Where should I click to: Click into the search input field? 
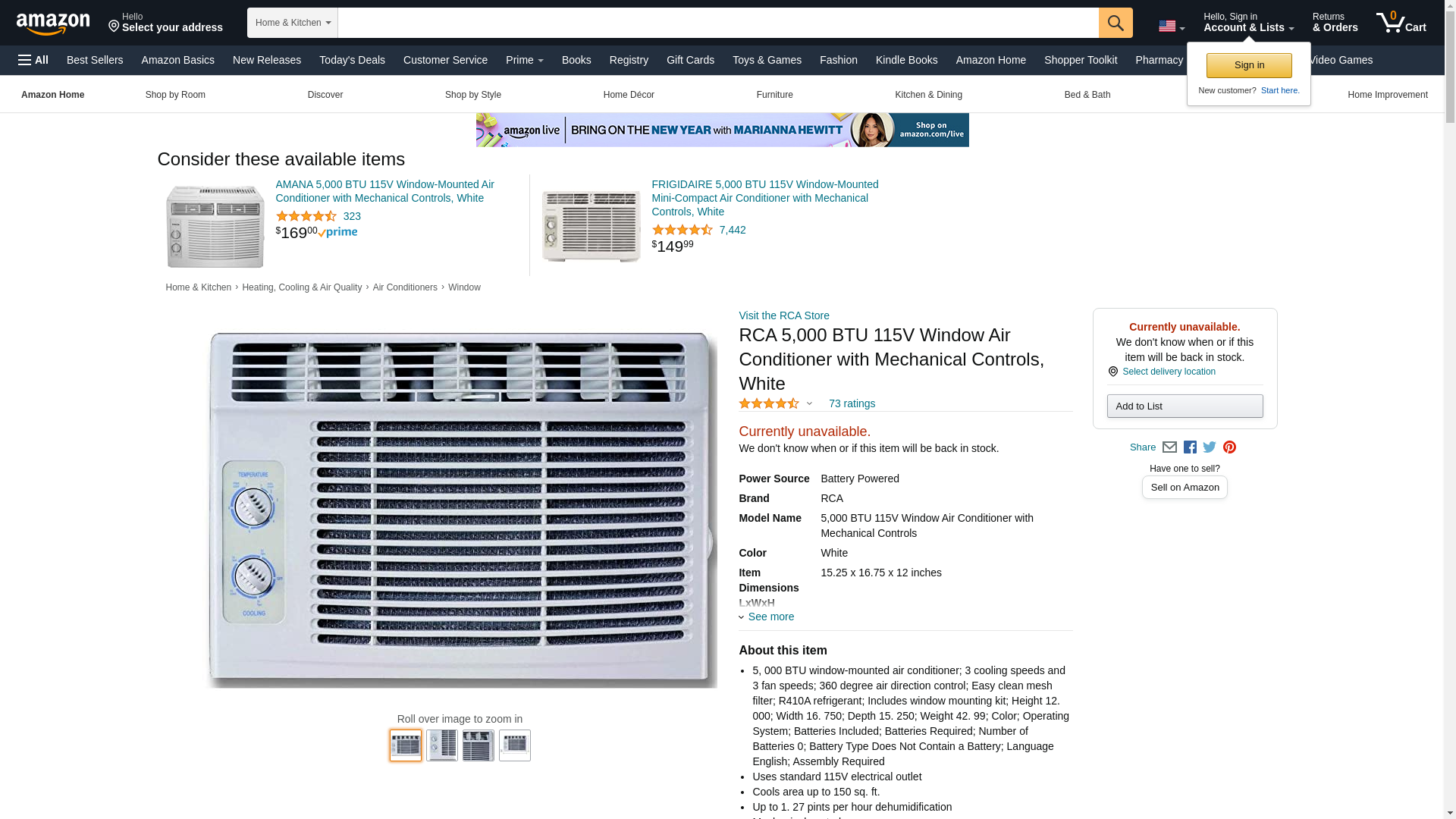point(718,23)
